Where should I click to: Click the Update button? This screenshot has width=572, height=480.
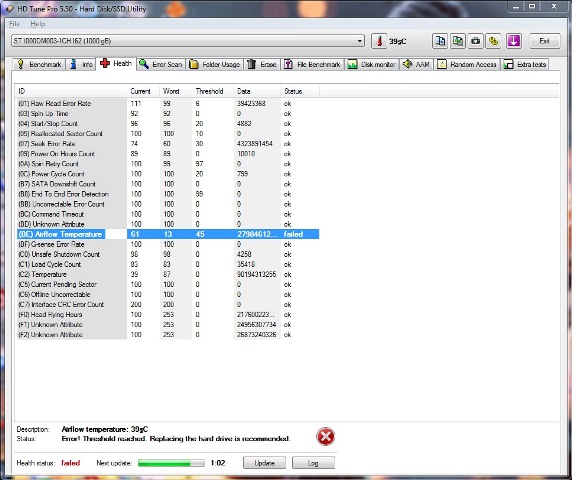pos(264,463)
